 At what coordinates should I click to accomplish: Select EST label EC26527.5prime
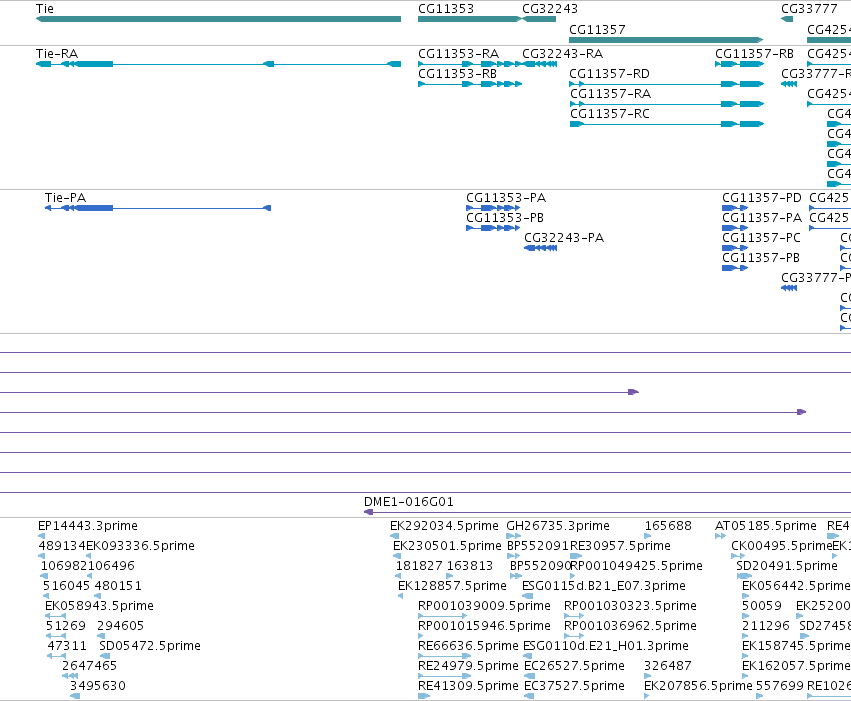pyautogui.click(x=574, y=666)
